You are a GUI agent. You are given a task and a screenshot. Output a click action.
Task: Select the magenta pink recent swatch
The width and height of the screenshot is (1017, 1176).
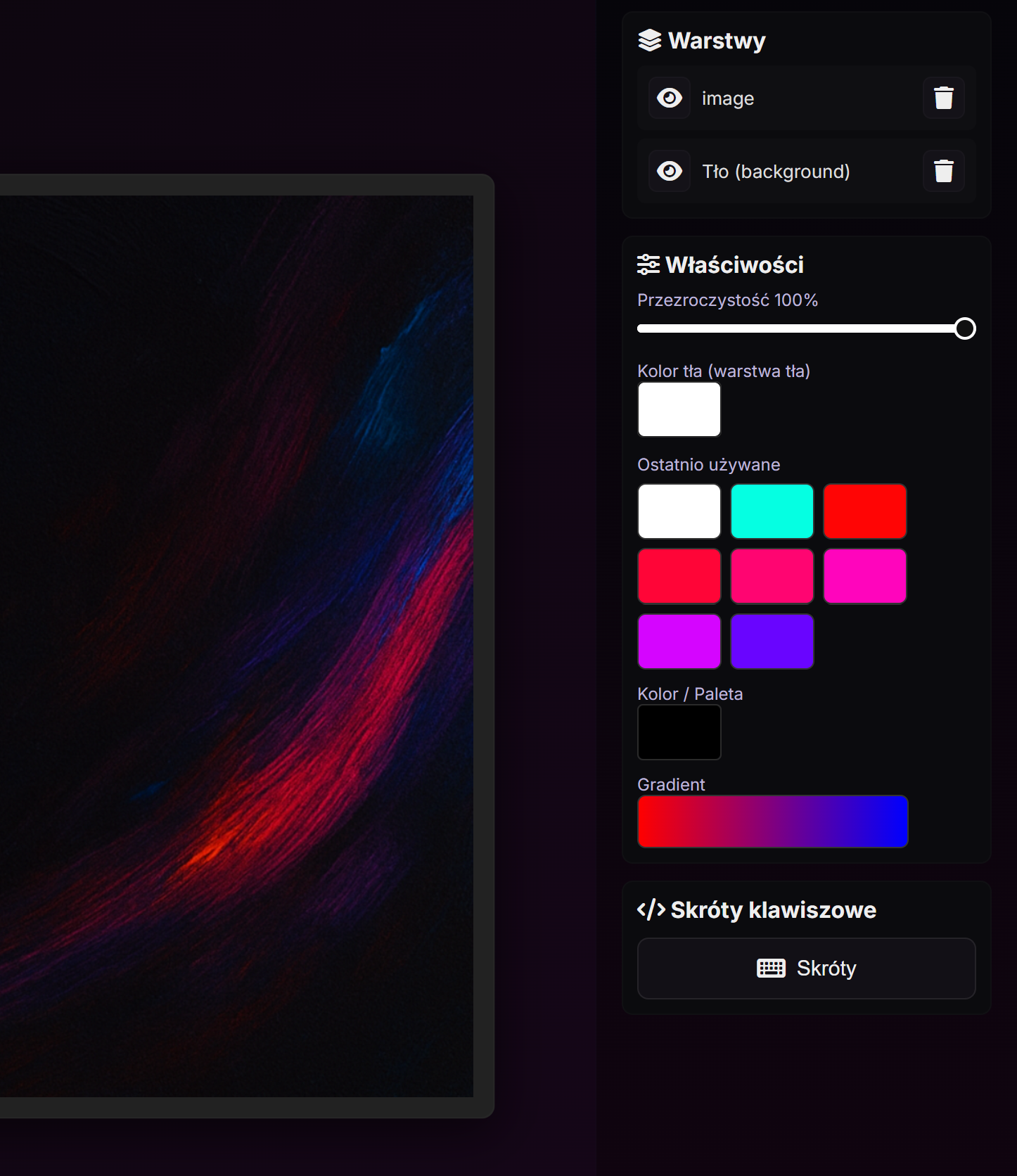pos(864,576)
